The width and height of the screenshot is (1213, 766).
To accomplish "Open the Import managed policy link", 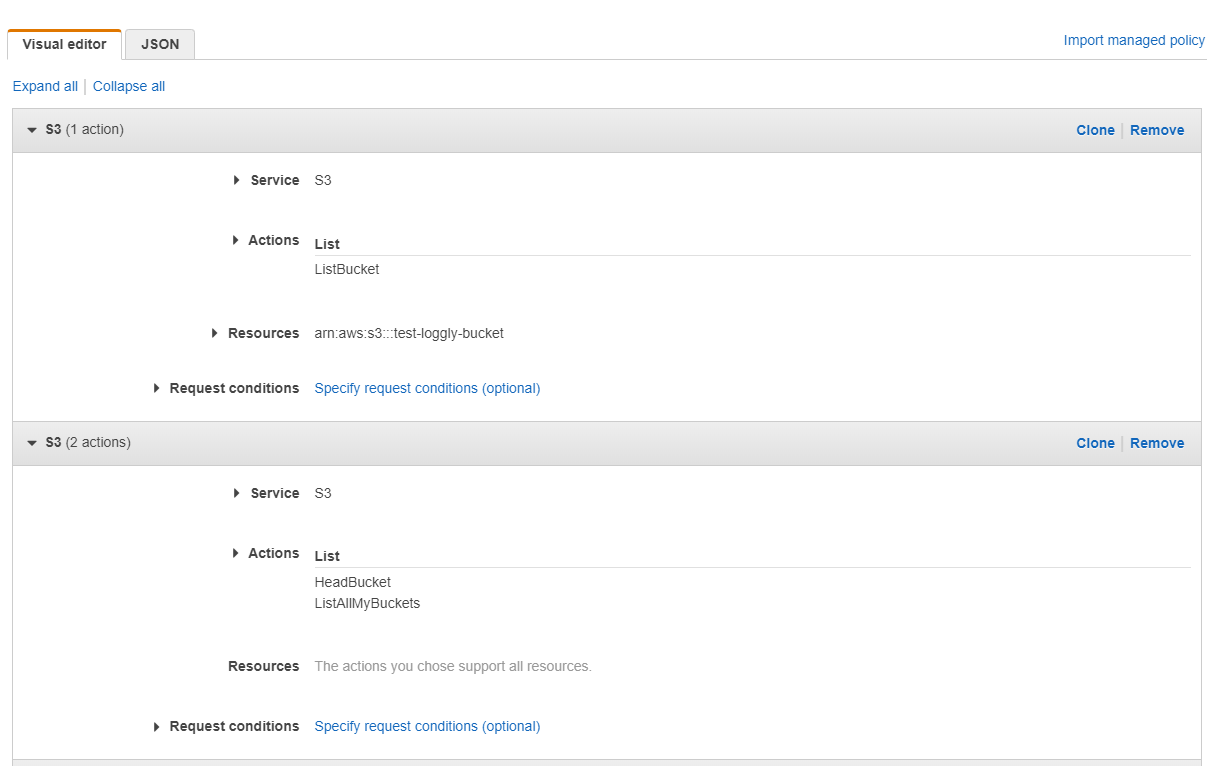I will tap(1133, 40).
